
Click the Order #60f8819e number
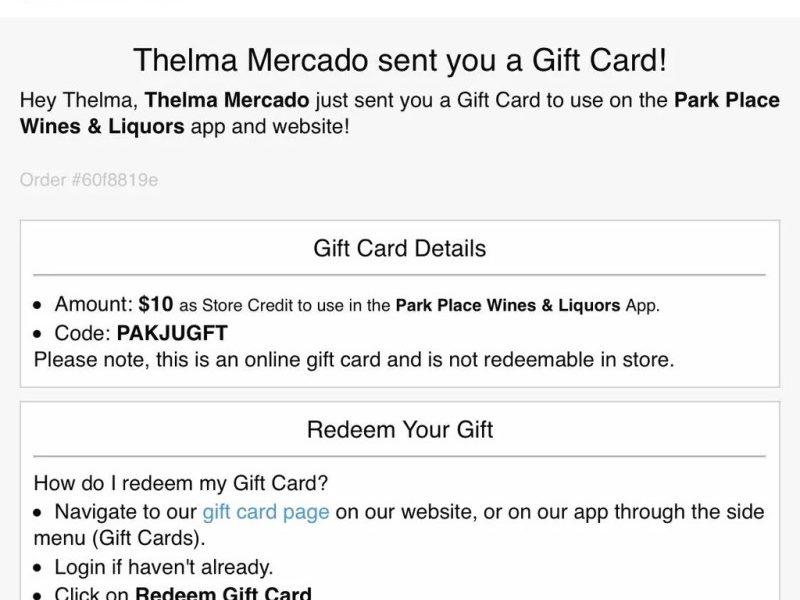[x=89, y=180]
